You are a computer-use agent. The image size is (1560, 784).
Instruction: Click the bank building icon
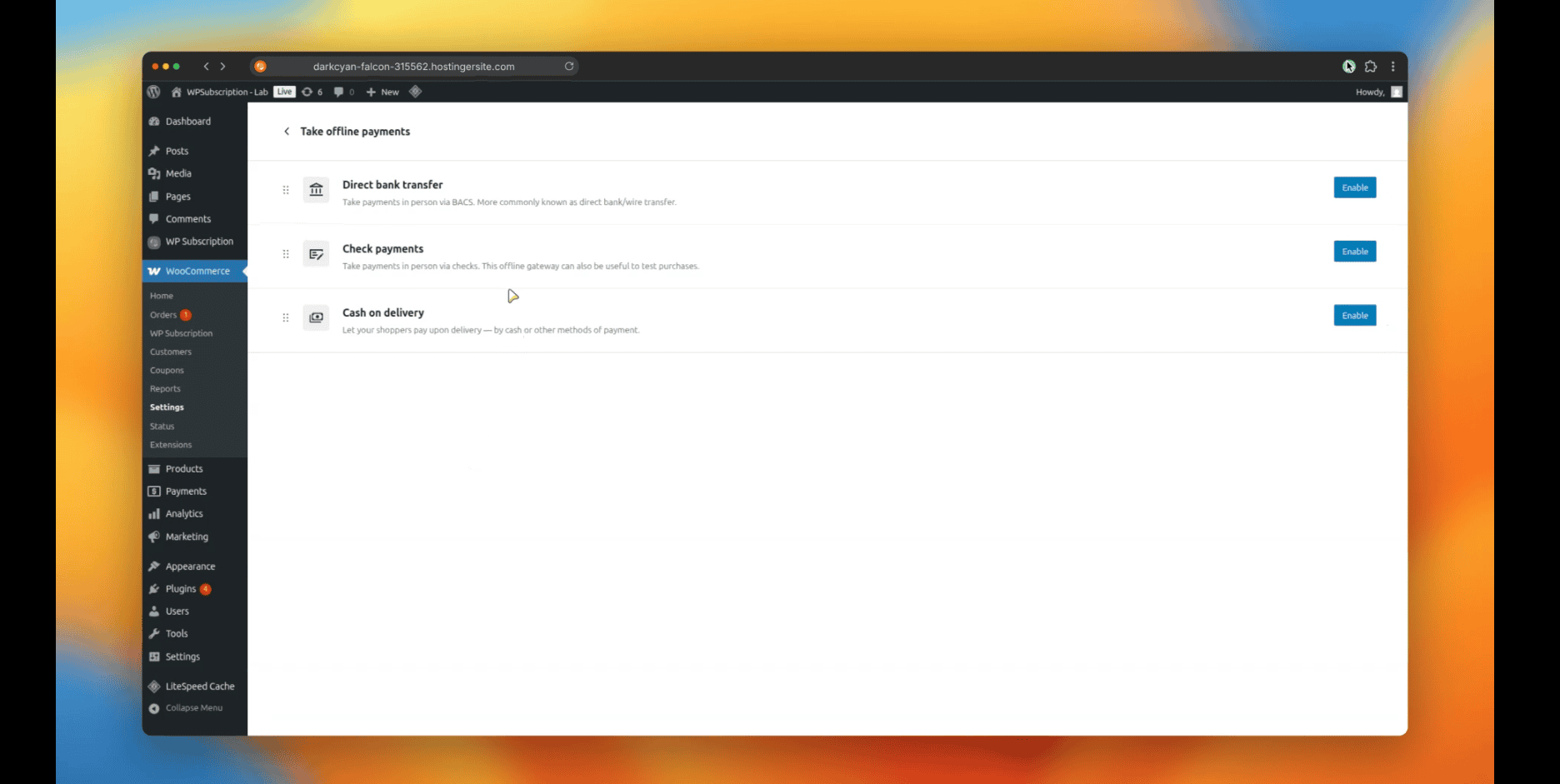[316, 190]
